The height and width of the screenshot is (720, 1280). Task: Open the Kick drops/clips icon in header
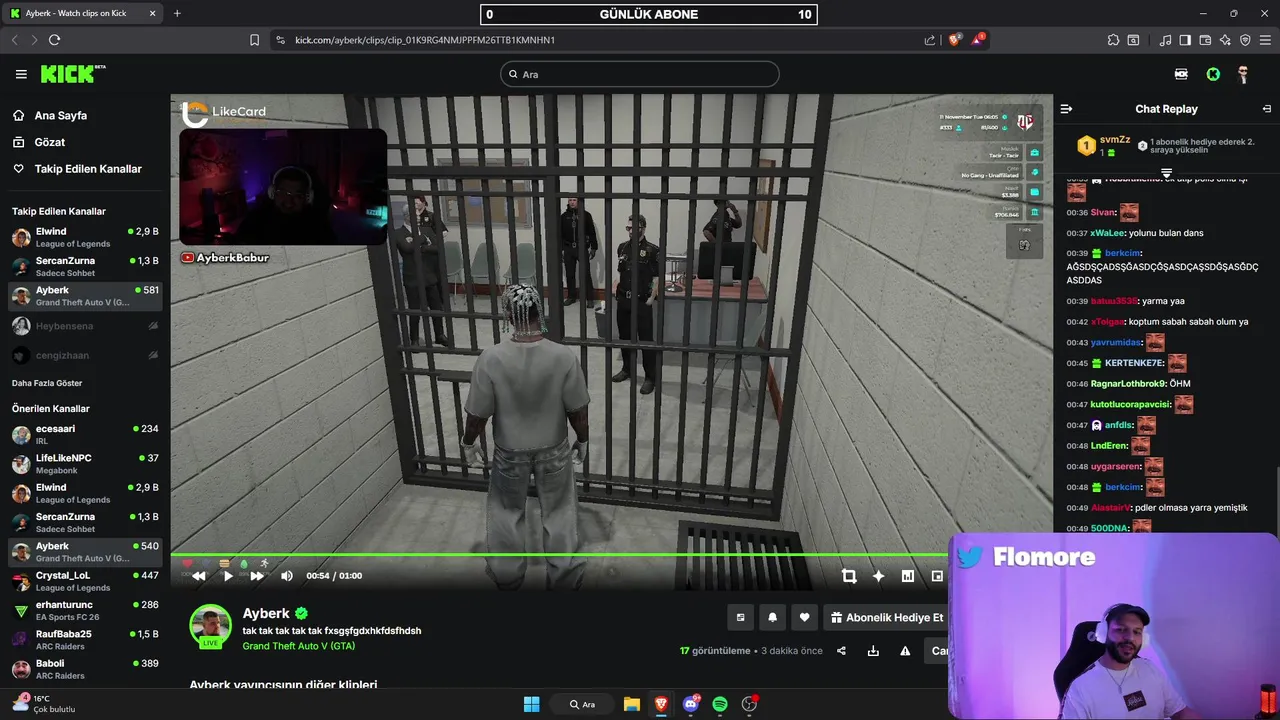point(1181,74)
